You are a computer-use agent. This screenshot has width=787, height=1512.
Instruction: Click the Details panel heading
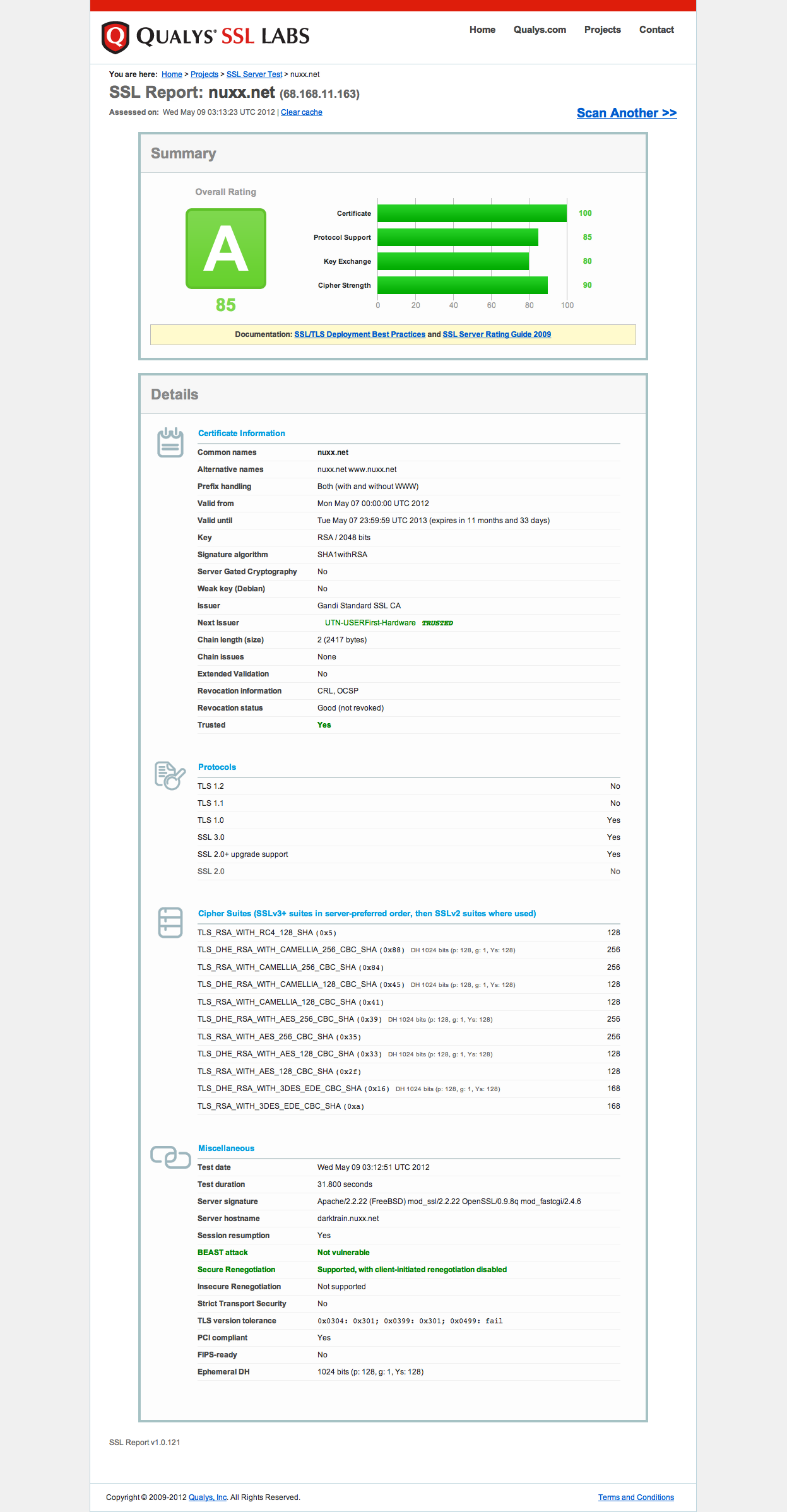(175, 394)
